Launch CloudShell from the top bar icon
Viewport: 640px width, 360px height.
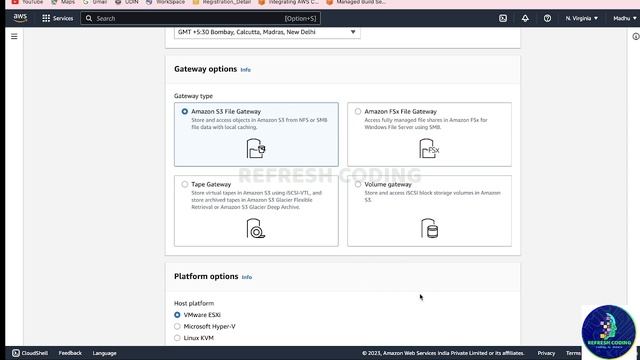(503, 18)
